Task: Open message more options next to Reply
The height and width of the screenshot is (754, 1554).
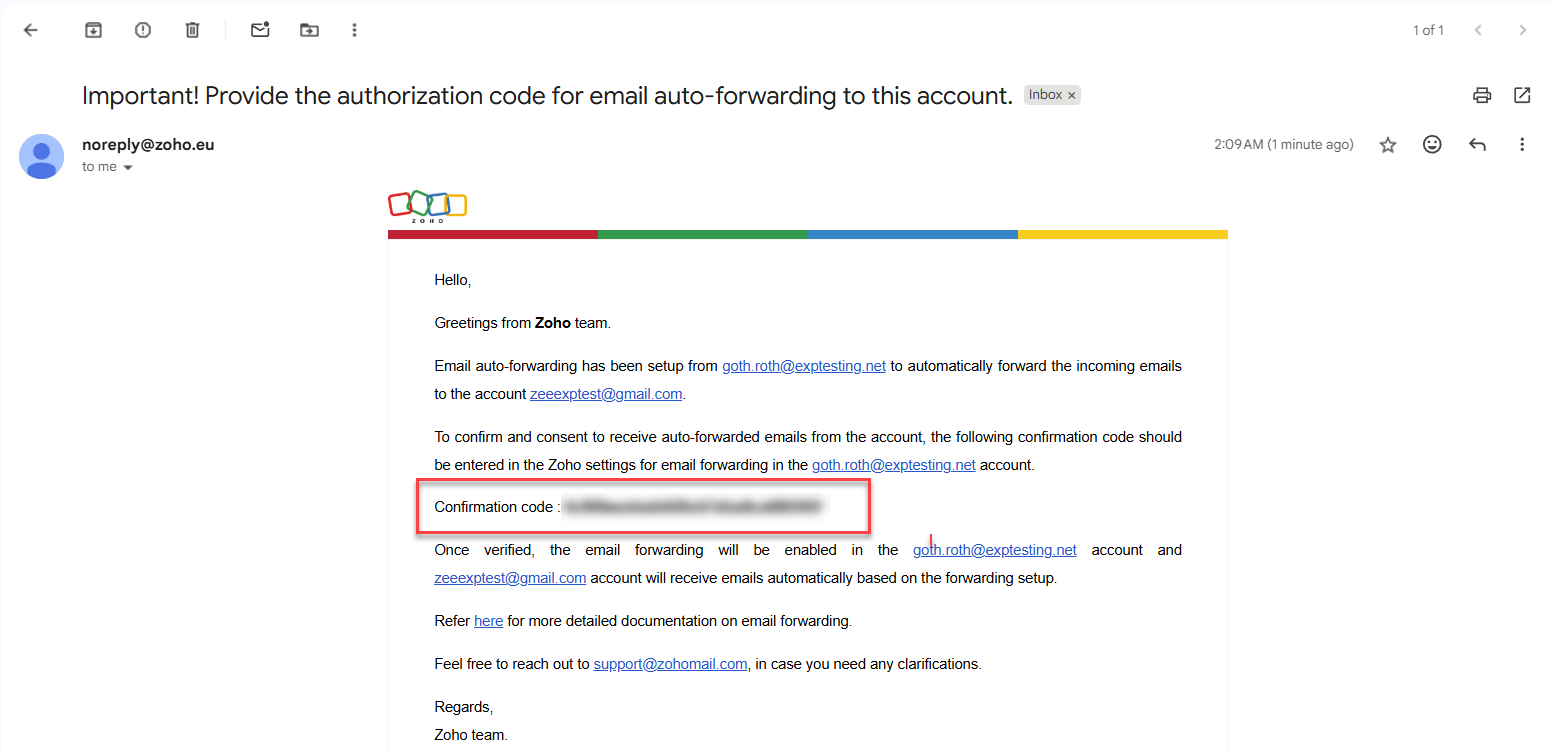Action: pos(1522,145)
